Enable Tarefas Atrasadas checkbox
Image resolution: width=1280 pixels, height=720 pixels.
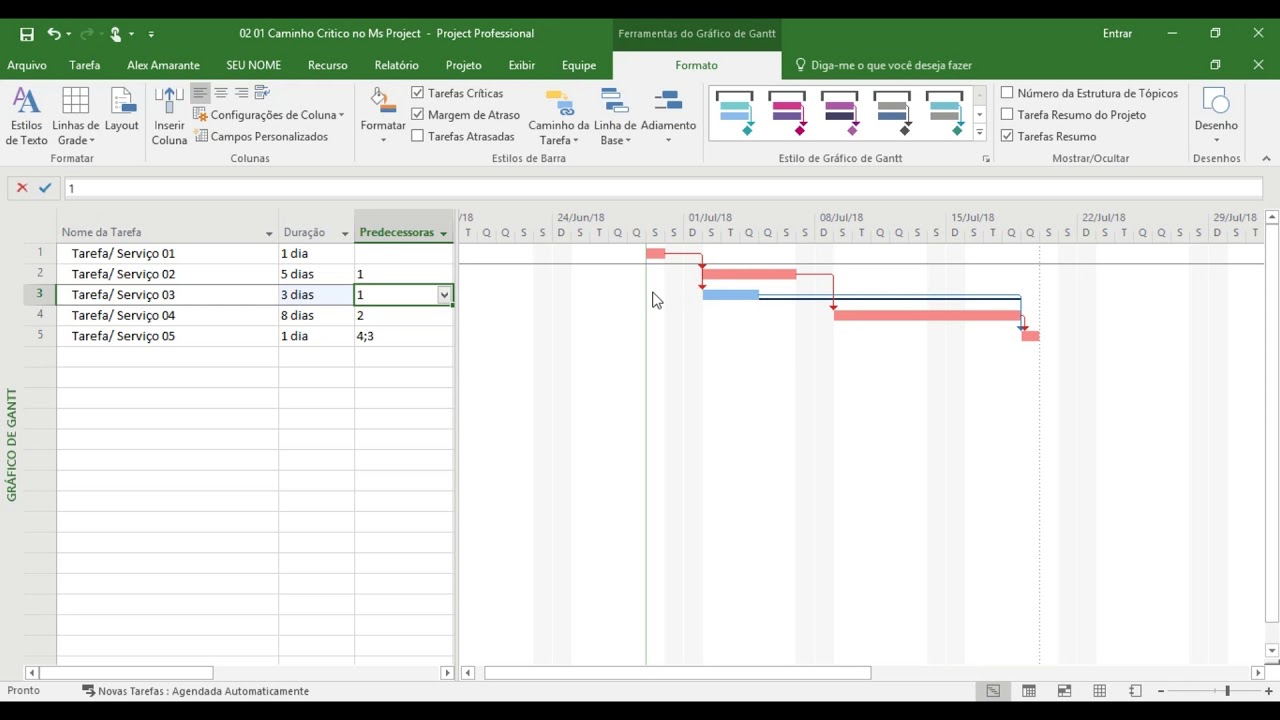point(417,136)
